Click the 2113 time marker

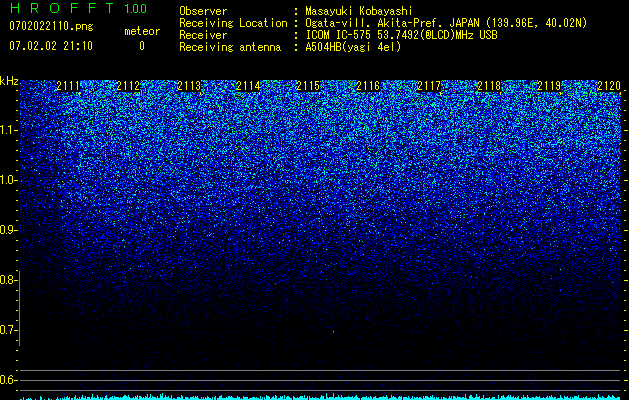click(189, 86)
